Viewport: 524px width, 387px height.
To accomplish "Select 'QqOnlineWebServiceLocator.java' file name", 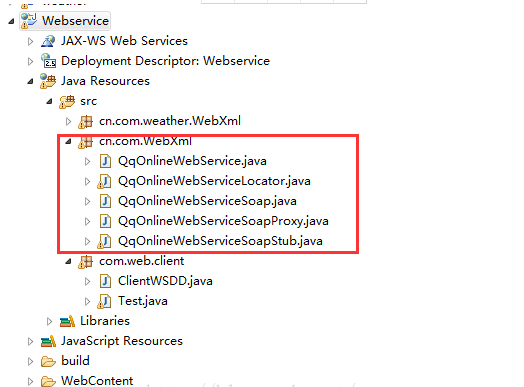I will coord(214,181).
